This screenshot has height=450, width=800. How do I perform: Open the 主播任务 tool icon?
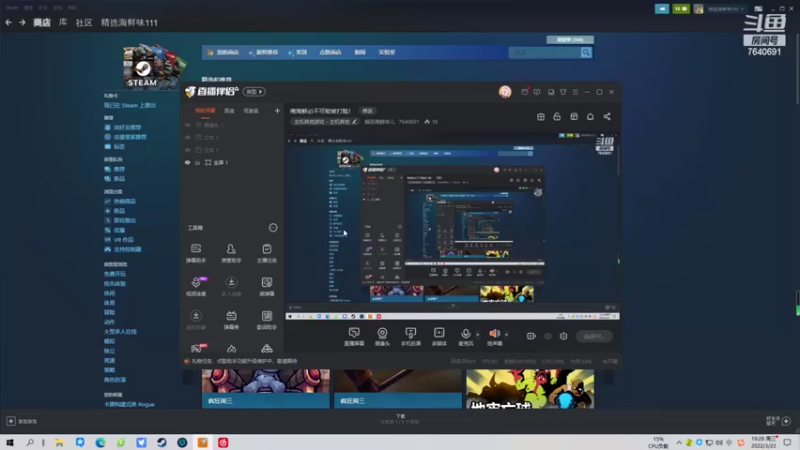[x=266, y=253]
